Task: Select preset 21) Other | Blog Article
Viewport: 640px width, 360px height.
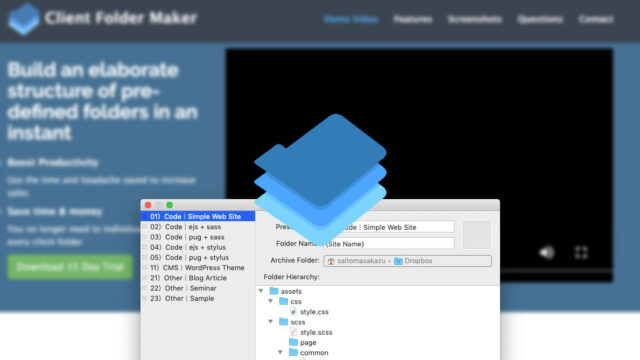Action: [x=198, y=278]
